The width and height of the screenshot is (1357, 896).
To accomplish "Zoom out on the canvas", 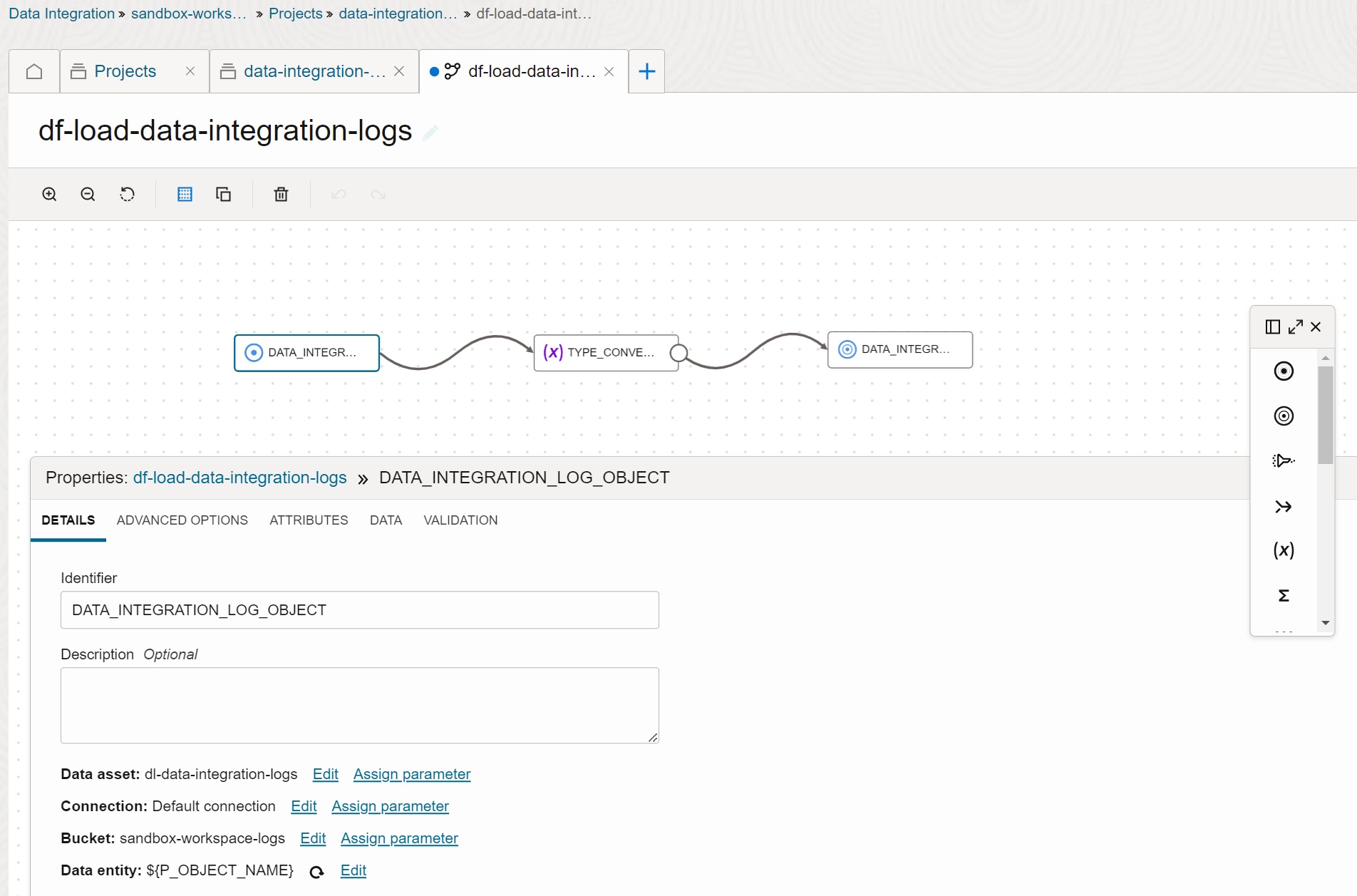I will (x=88, y=195).
